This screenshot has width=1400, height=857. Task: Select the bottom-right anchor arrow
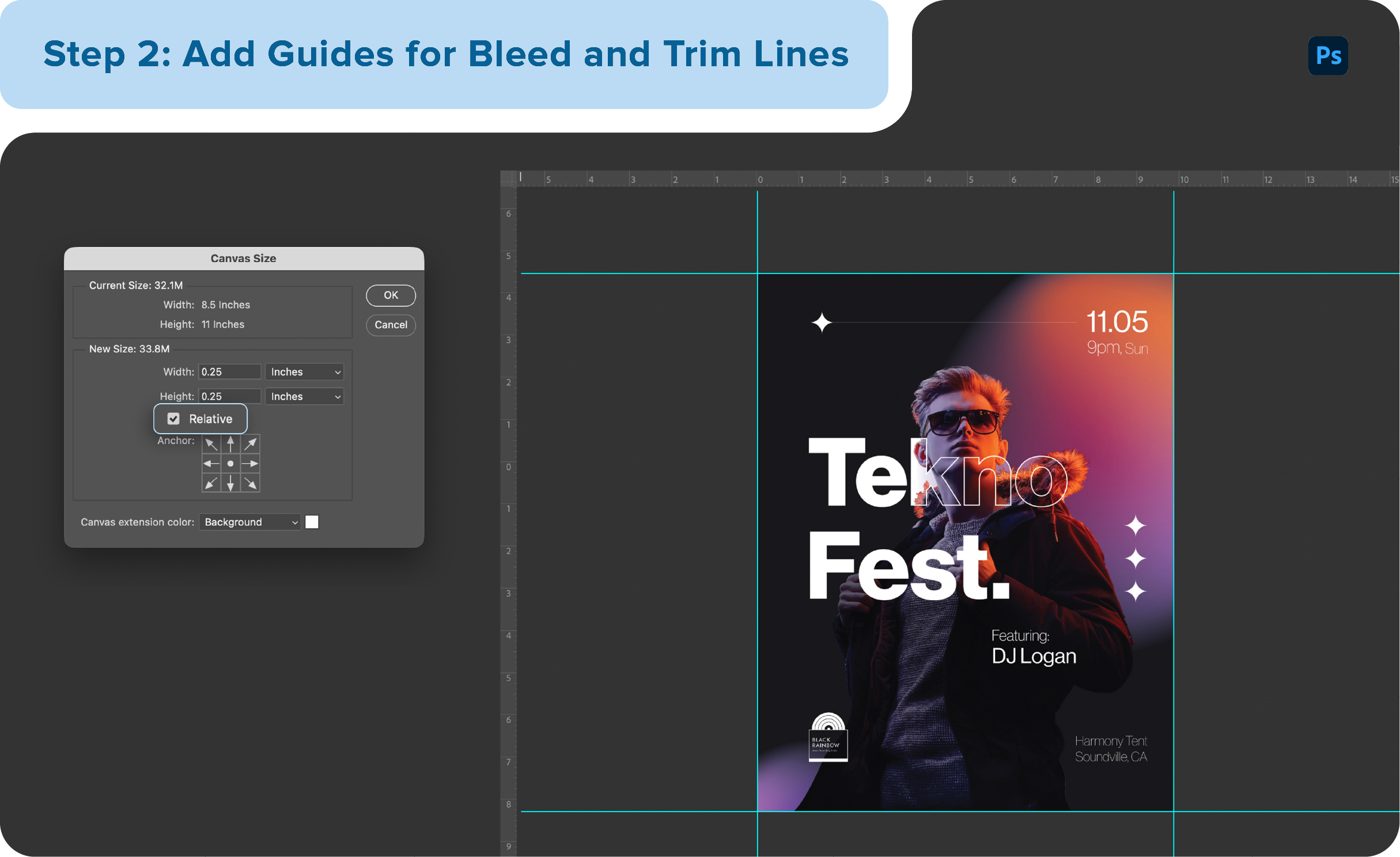[x=250, y=483]
